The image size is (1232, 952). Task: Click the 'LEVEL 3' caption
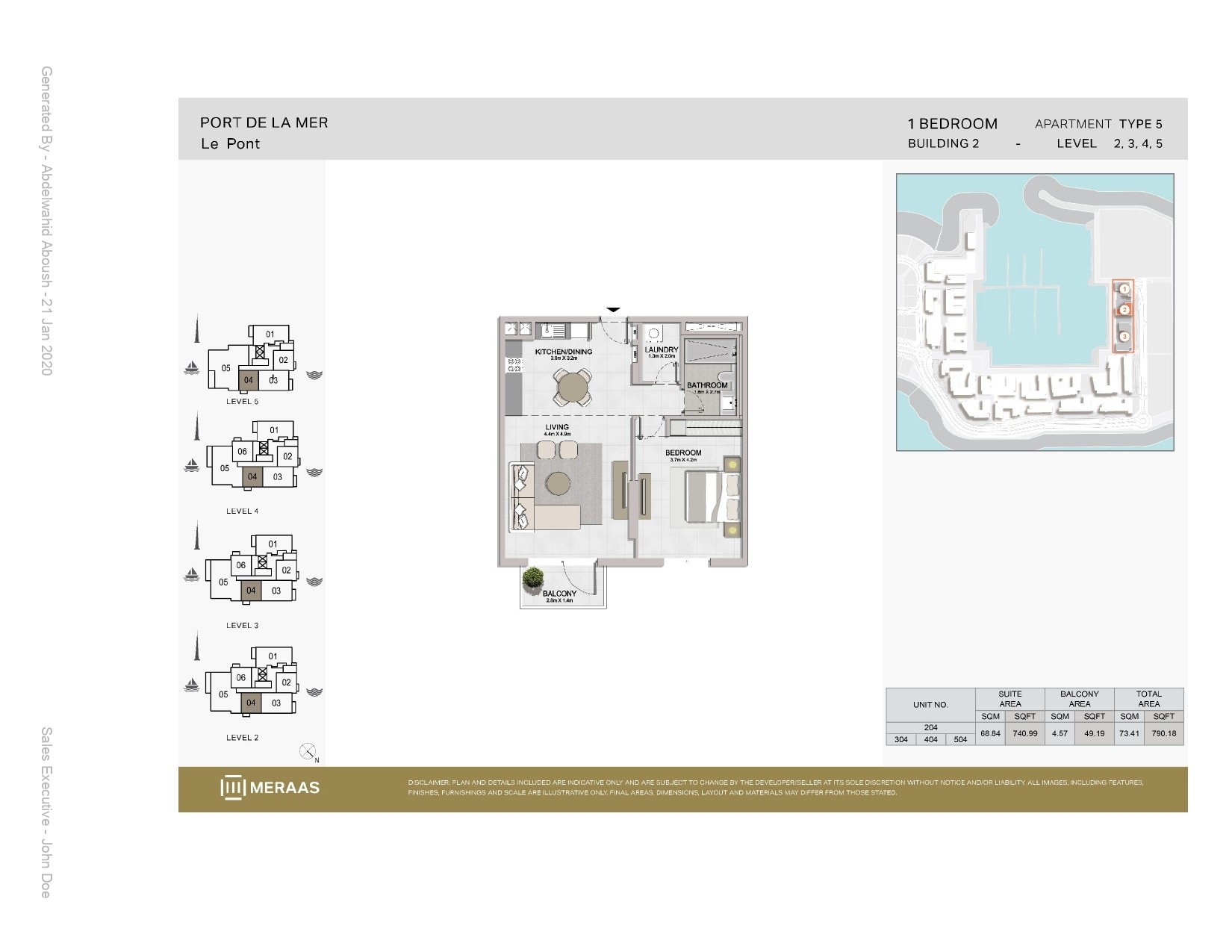pyautogui.click(x=243, y=625)
